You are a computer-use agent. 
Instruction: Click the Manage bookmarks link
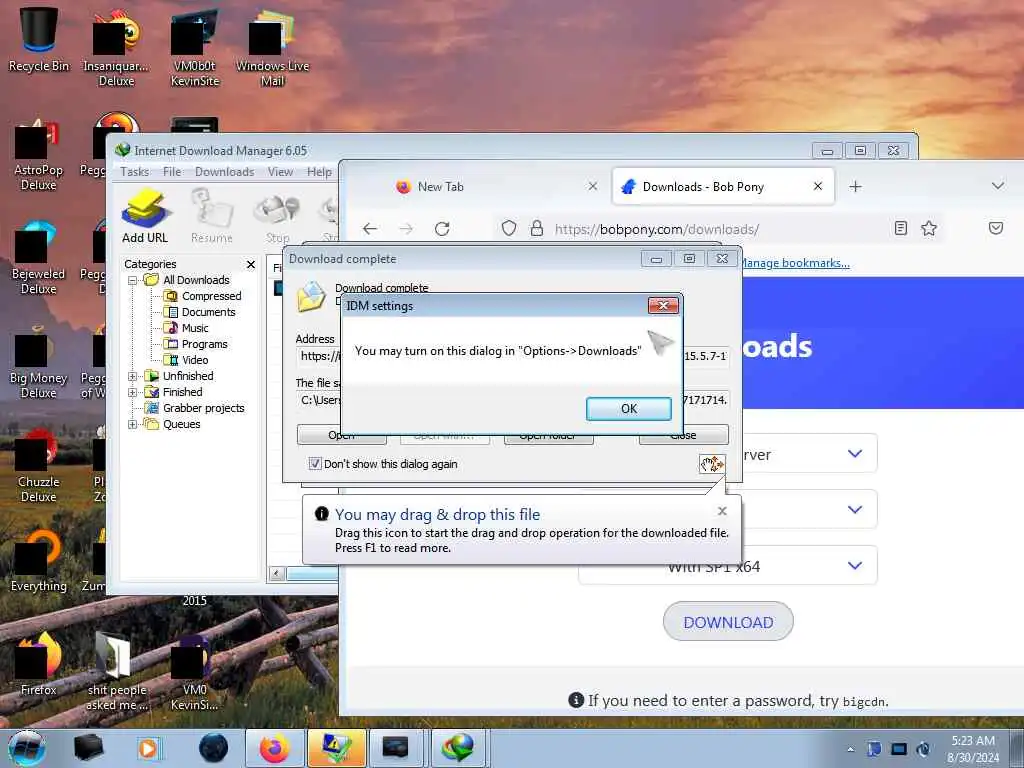[795, 263]
